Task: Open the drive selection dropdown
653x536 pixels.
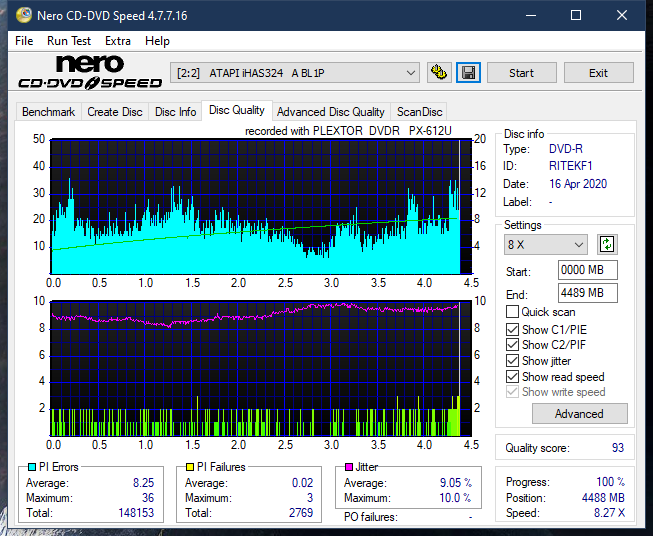Action: click(x=295, y=73)
